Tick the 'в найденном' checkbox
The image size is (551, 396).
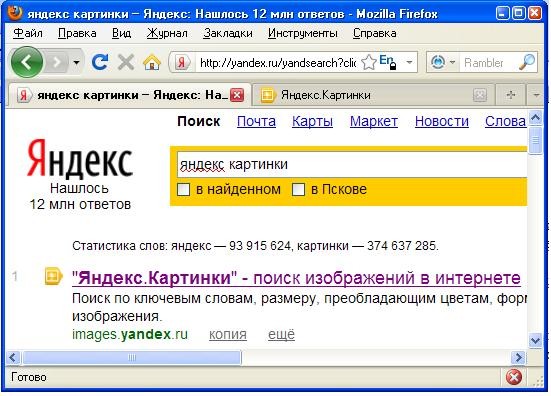(x=183, y=190)
